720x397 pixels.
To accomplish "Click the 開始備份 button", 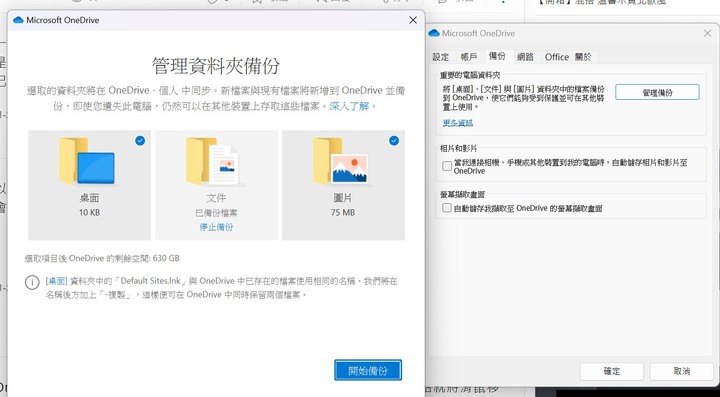I will [368, 370].
